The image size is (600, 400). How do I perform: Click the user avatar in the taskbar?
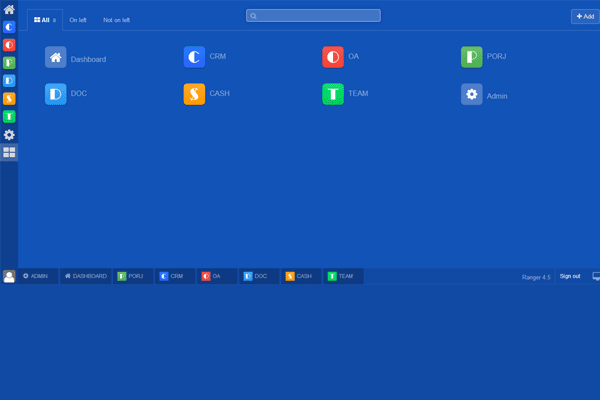coord(9,276)
